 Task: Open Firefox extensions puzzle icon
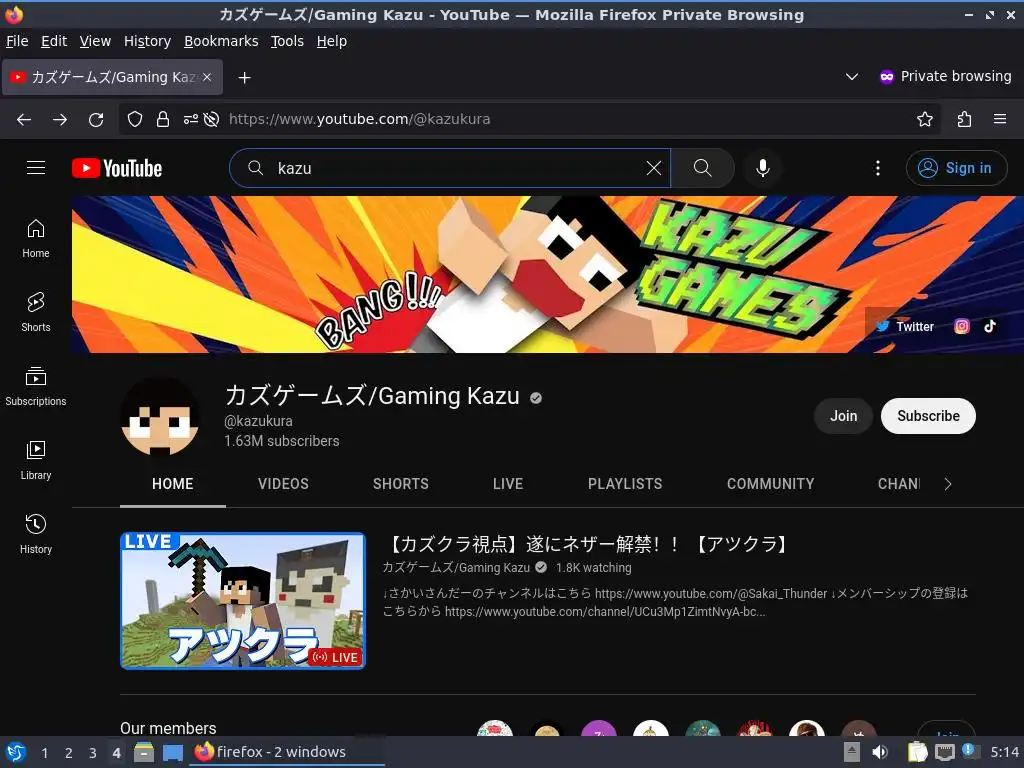964,119
